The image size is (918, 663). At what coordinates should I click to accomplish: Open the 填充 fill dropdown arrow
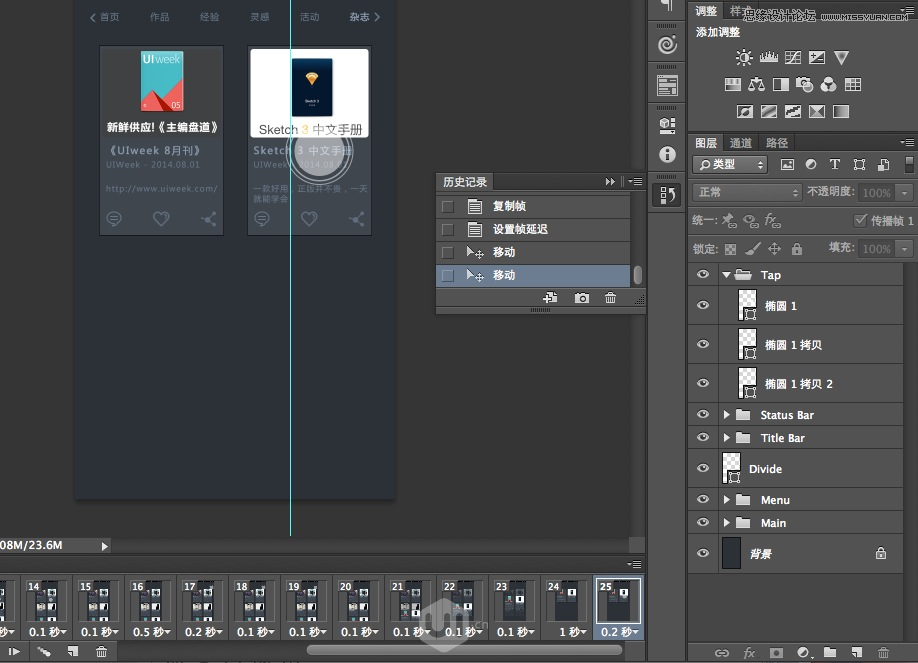click(905, 249)
